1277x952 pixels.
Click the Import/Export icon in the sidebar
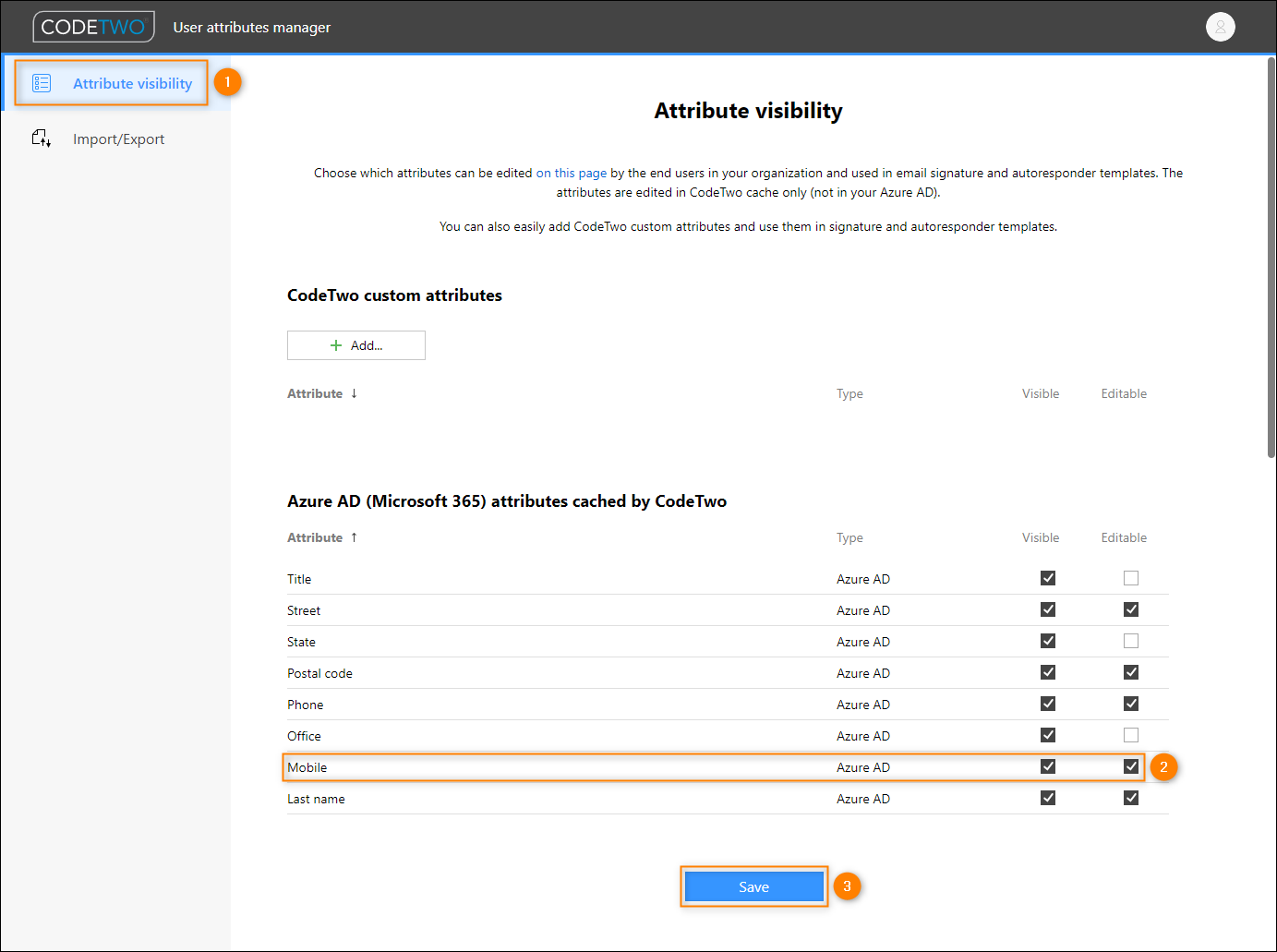[x=42, y=139]
